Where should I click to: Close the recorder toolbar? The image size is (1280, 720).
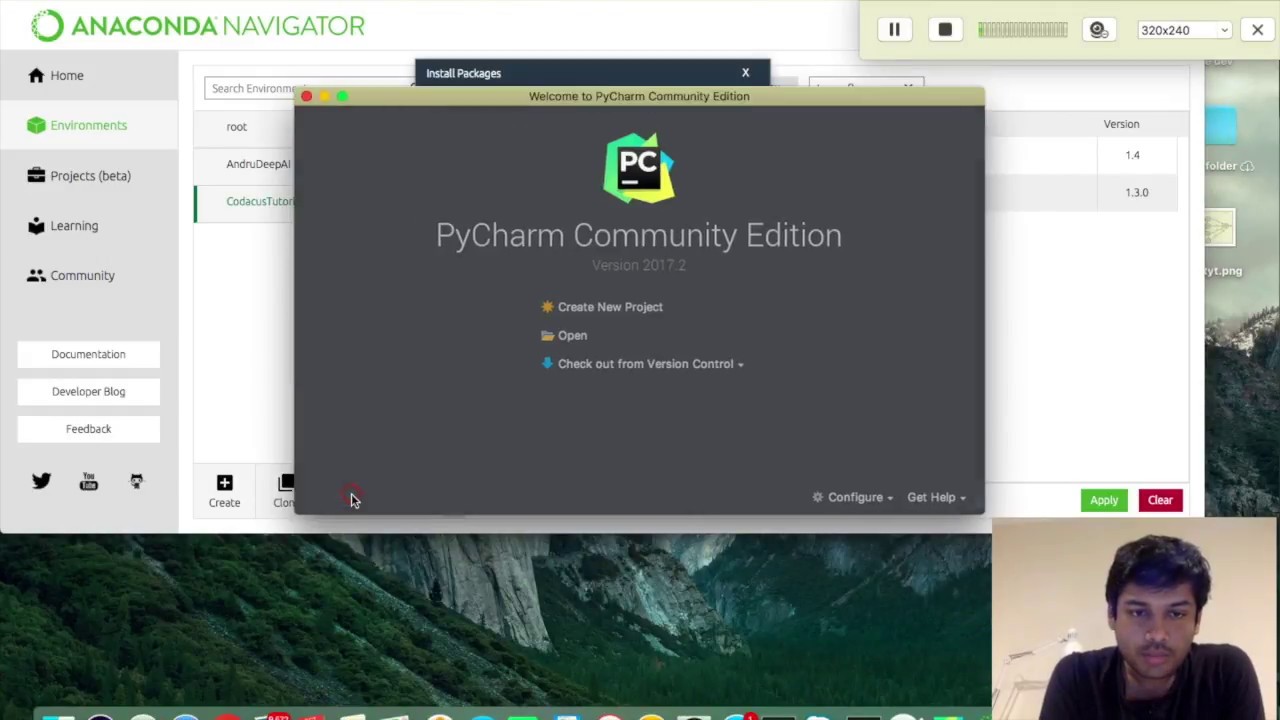point(1258,30)
